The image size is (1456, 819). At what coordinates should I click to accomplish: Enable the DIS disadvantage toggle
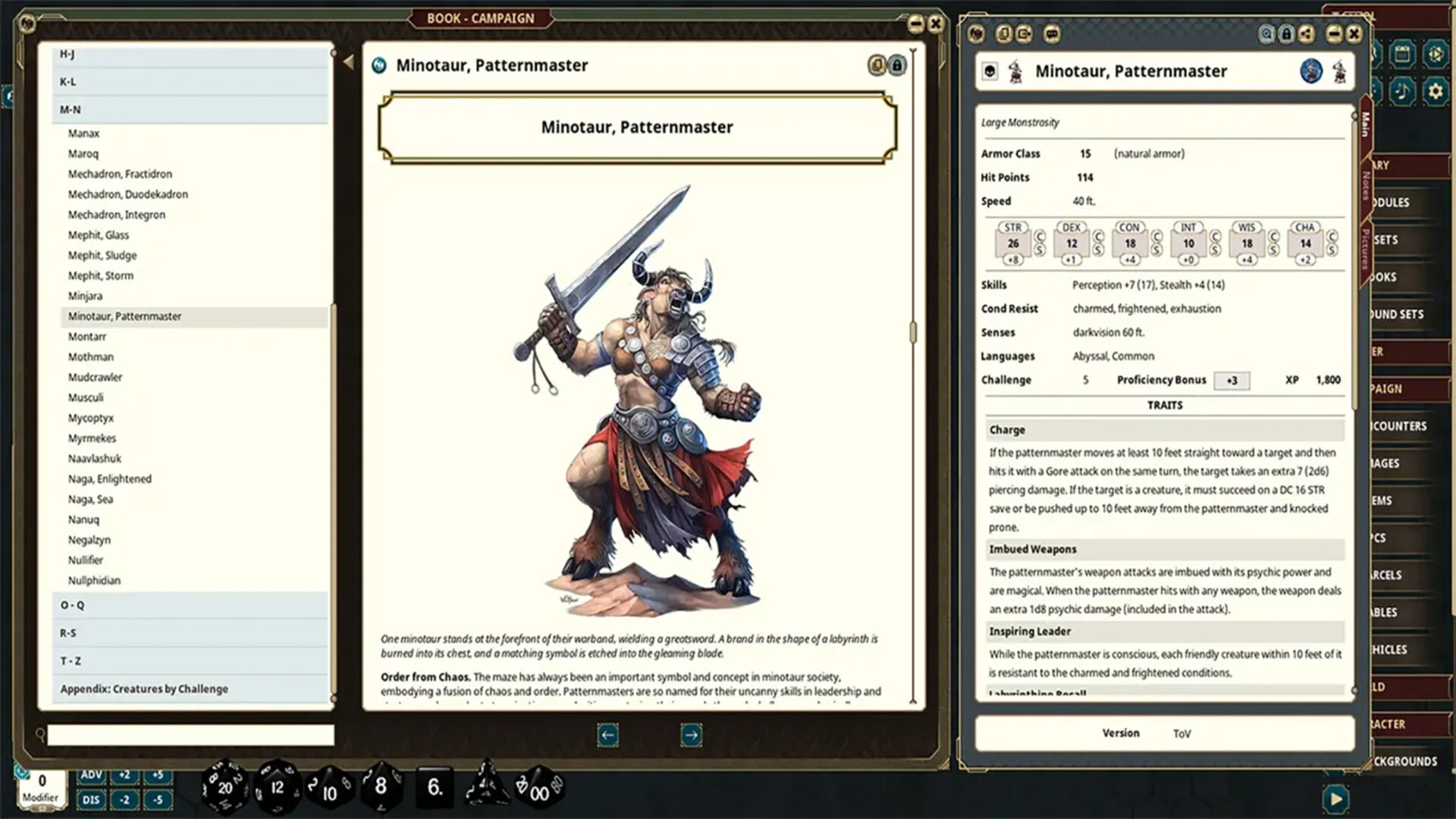coord(90,799)
